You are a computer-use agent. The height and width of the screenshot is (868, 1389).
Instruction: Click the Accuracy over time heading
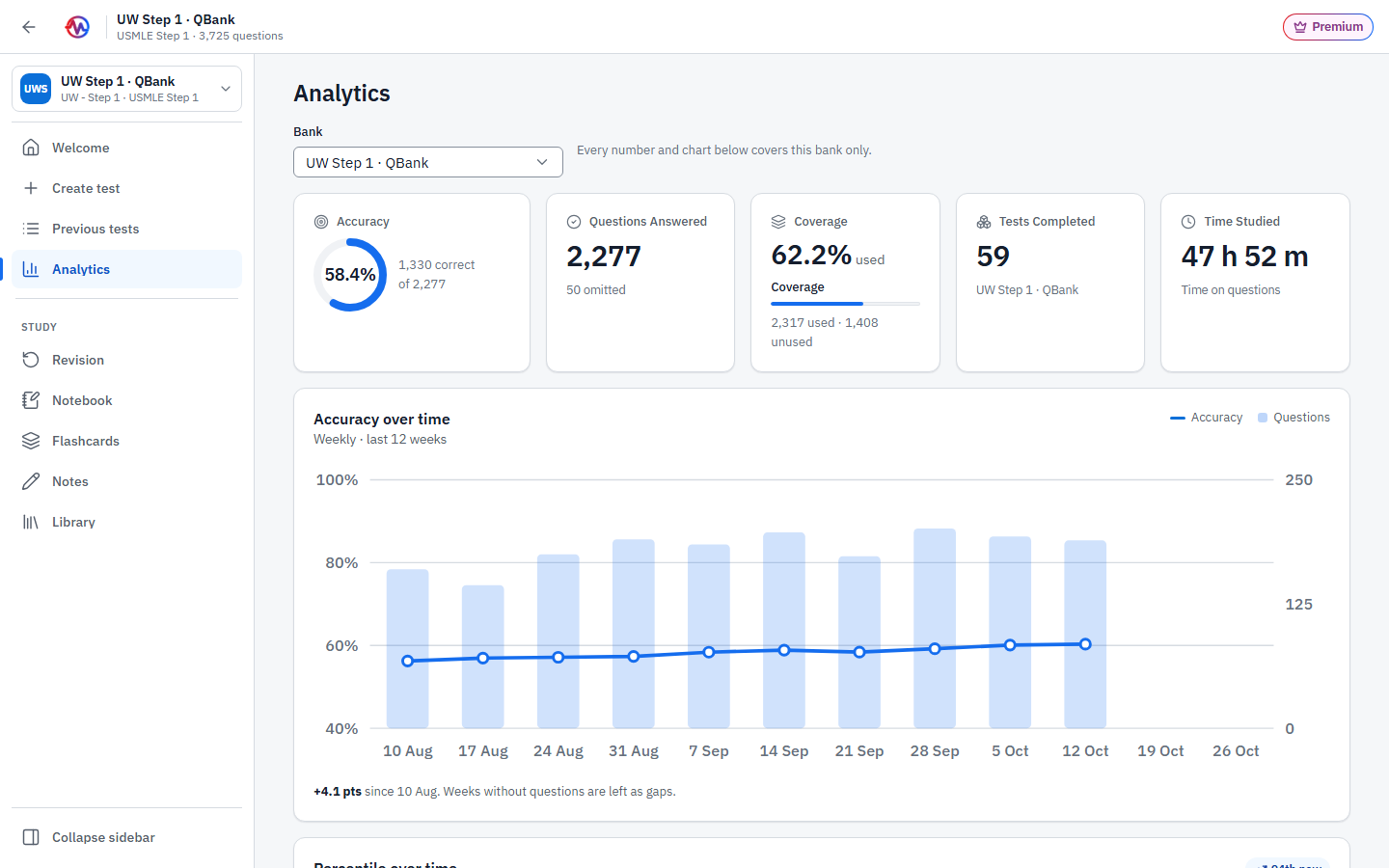point(382,419)
